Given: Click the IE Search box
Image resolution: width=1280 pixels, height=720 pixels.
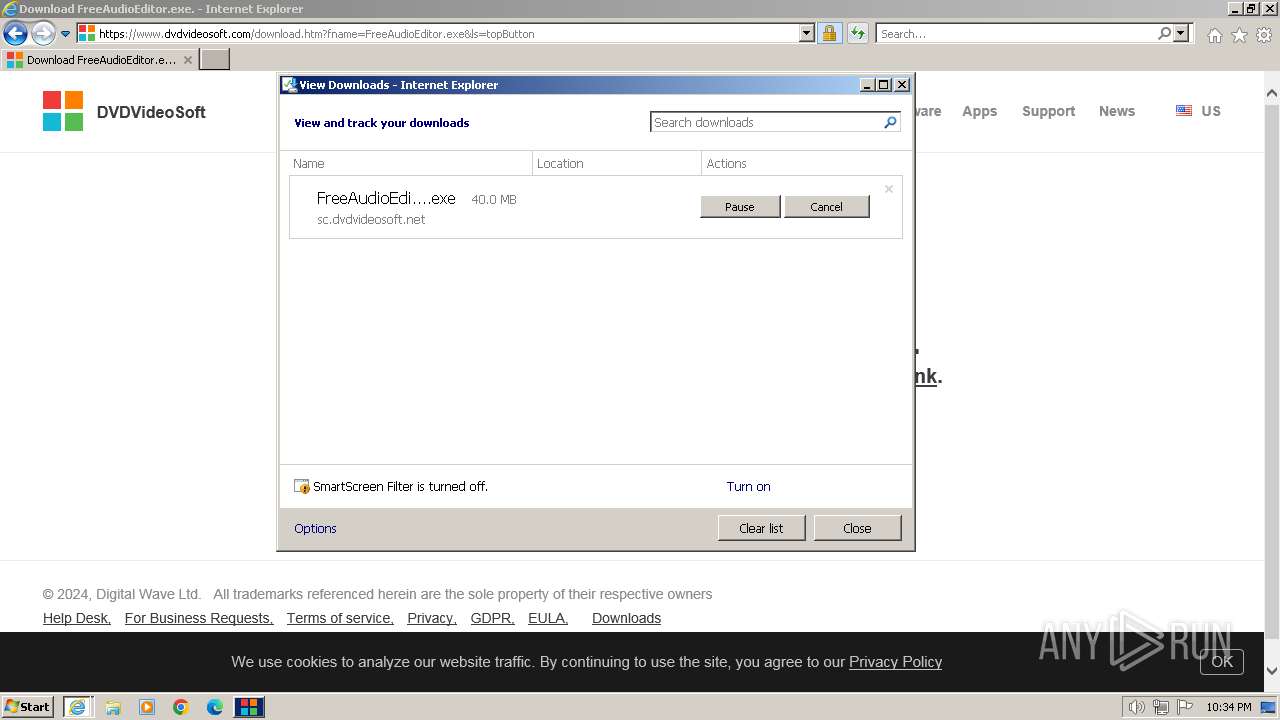Looking at the screenshot, I should [1015, 33].
